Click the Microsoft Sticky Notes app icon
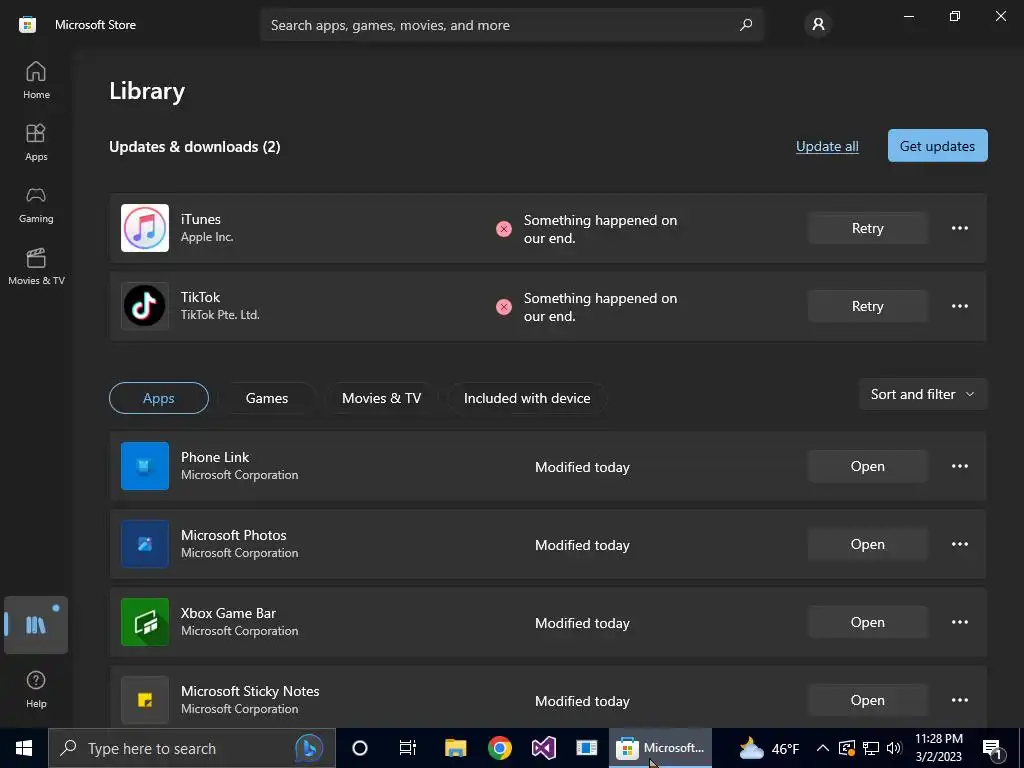The width and height of the screenshot is (1024, 768). [145, 700]
